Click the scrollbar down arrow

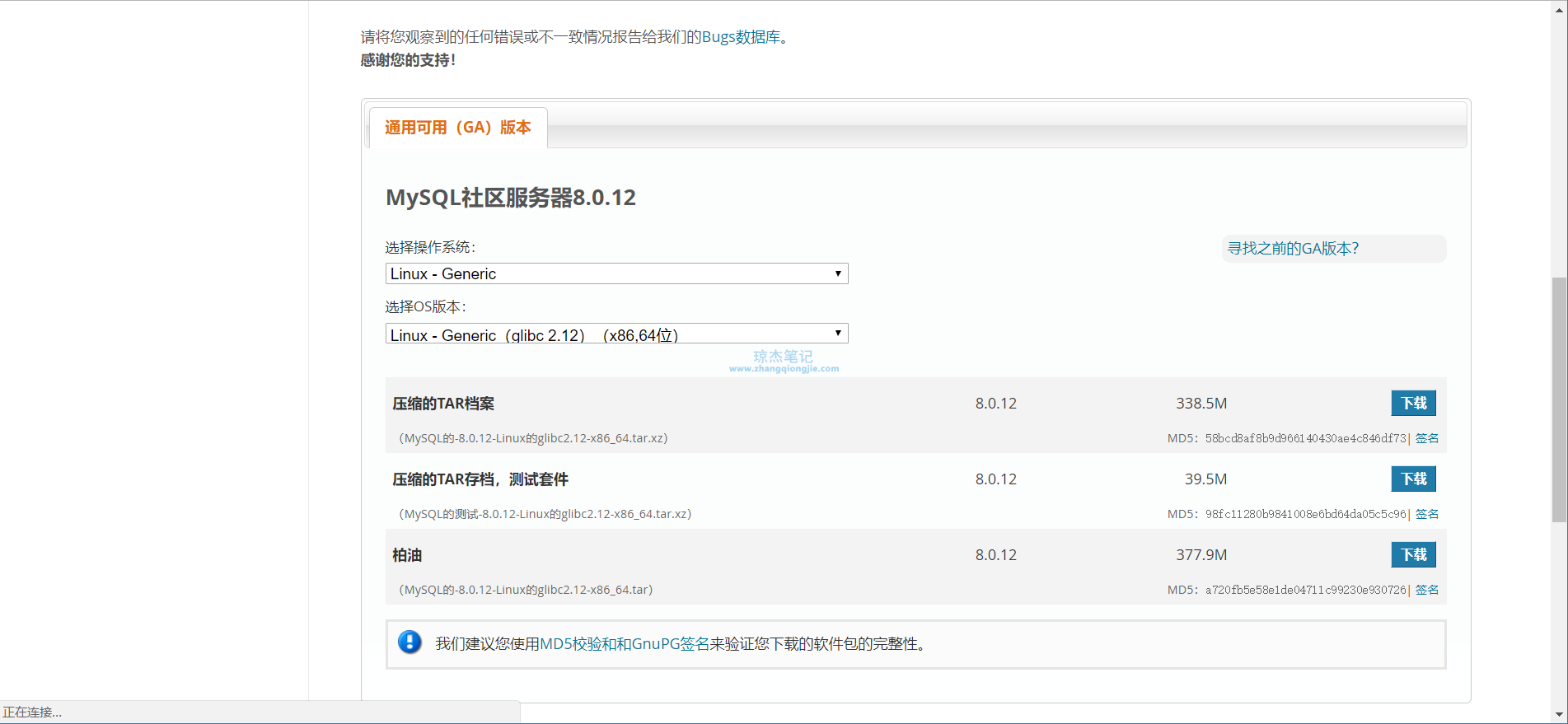[x=1559, y=715]
